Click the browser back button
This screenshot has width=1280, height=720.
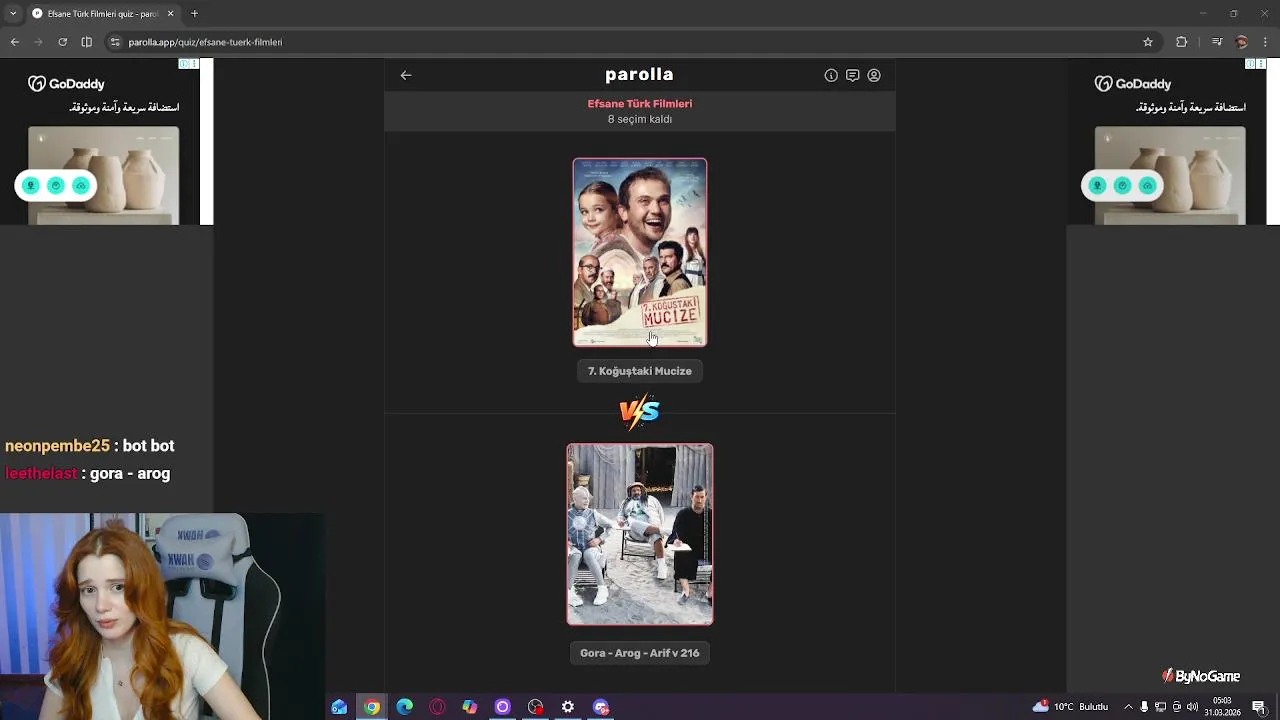(15, 42)
